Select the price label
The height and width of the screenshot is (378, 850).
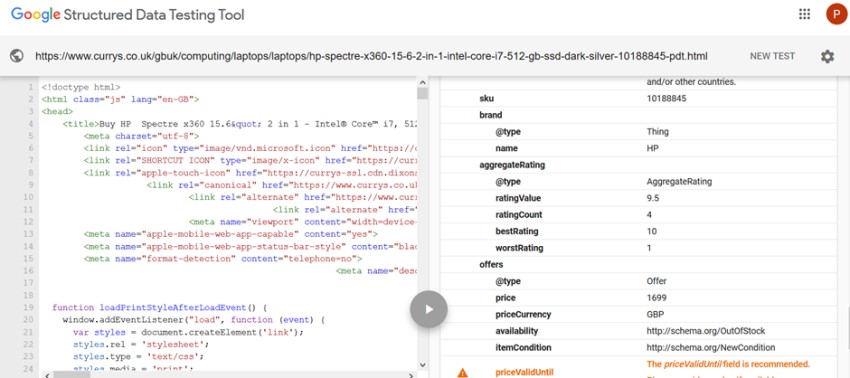[x=505, y=298]
